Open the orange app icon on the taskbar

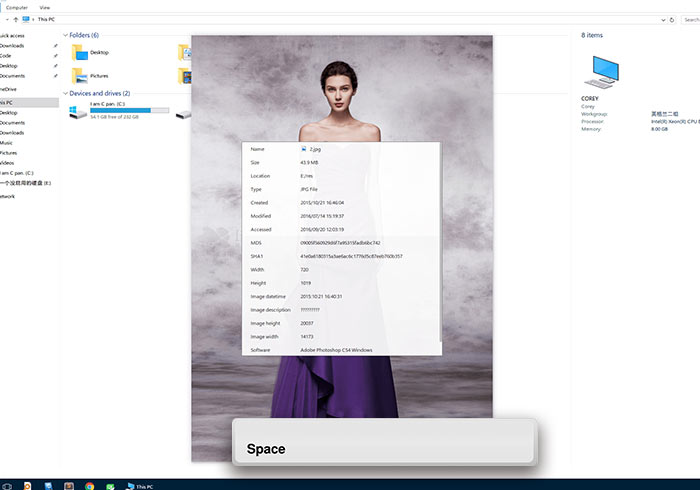27,486
